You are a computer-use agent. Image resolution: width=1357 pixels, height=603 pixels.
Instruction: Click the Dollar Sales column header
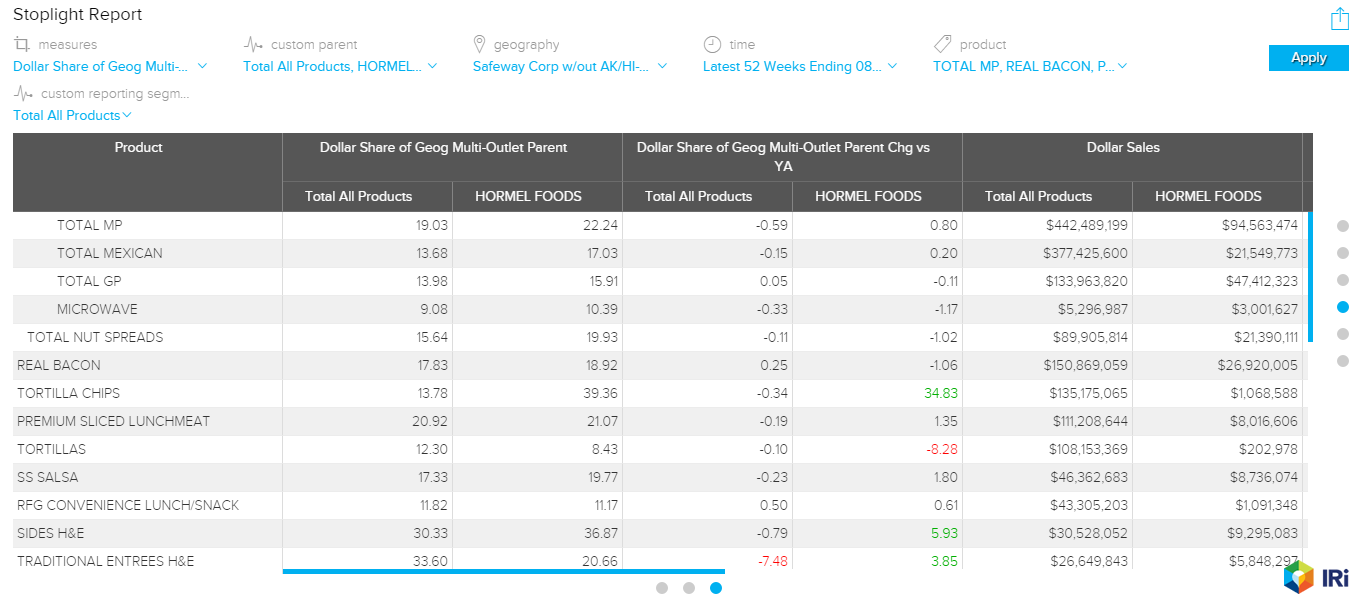[x=1123, y=148]
